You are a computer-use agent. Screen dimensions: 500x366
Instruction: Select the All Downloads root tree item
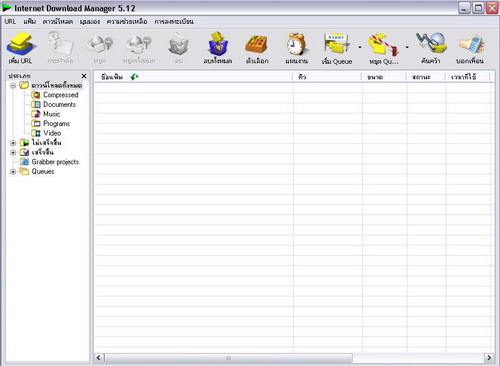(x=57, y=85)
